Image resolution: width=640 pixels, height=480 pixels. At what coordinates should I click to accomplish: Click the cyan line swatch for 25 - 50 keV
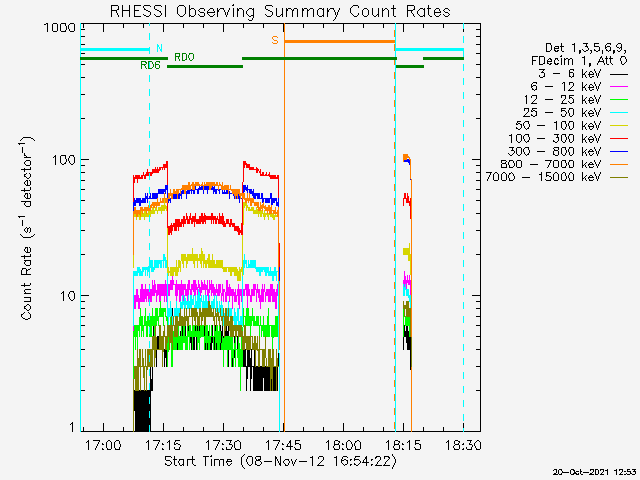[619, 113]
